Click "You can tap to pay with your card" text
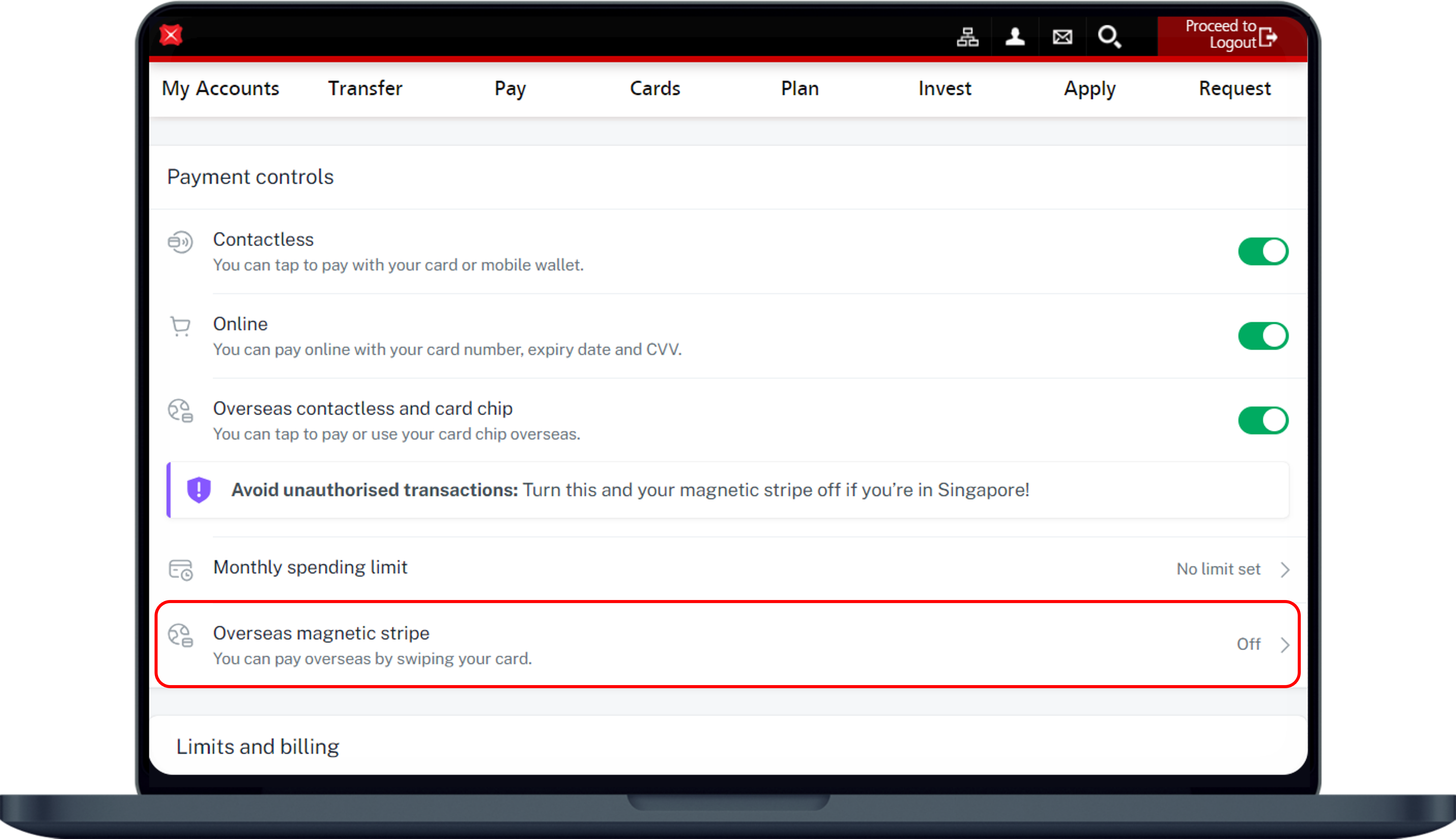The image size is (1456, 839). pos(399,265)
